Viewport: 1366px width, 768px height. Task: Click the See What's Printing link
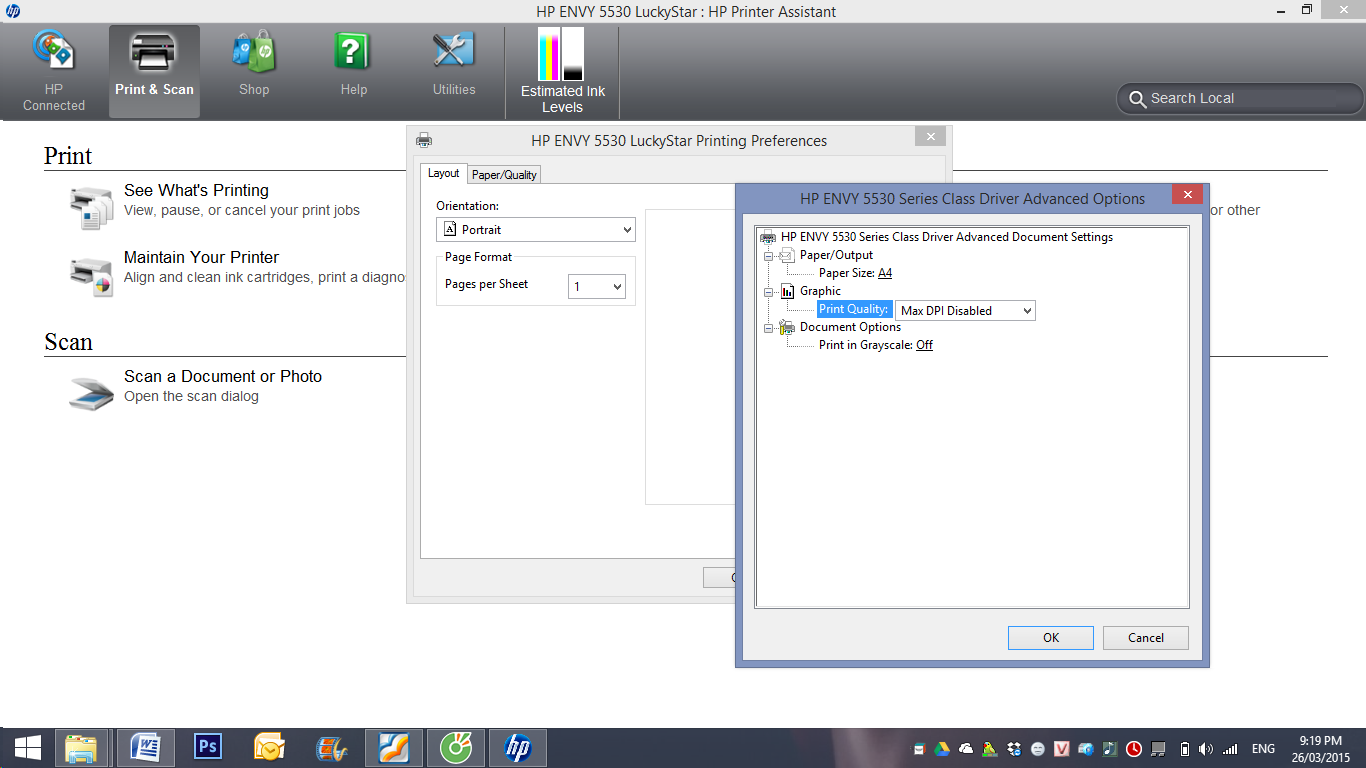tap(196, 190)
